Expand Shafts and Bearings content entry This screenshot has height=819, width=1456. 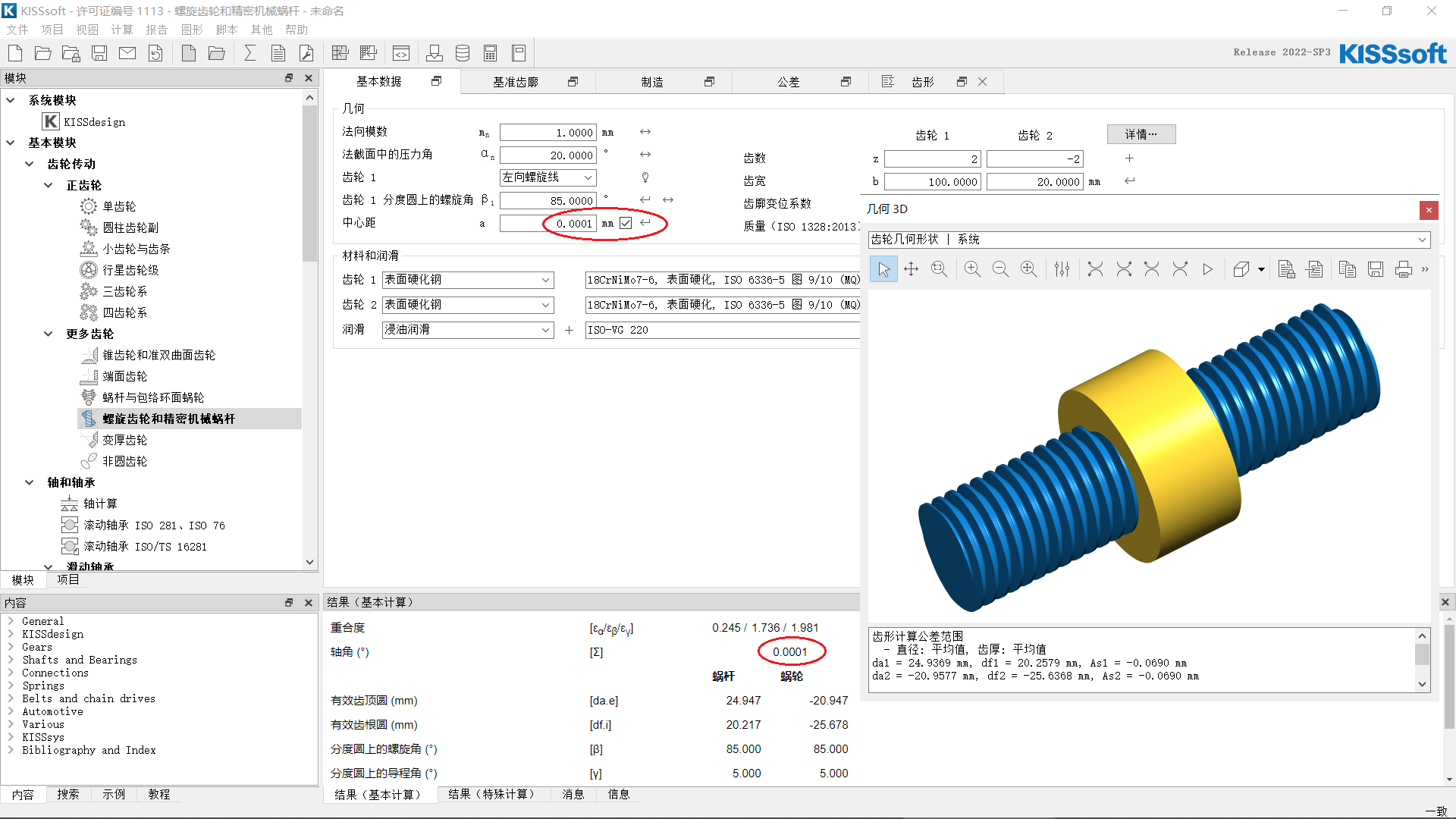tap(11, 660)
